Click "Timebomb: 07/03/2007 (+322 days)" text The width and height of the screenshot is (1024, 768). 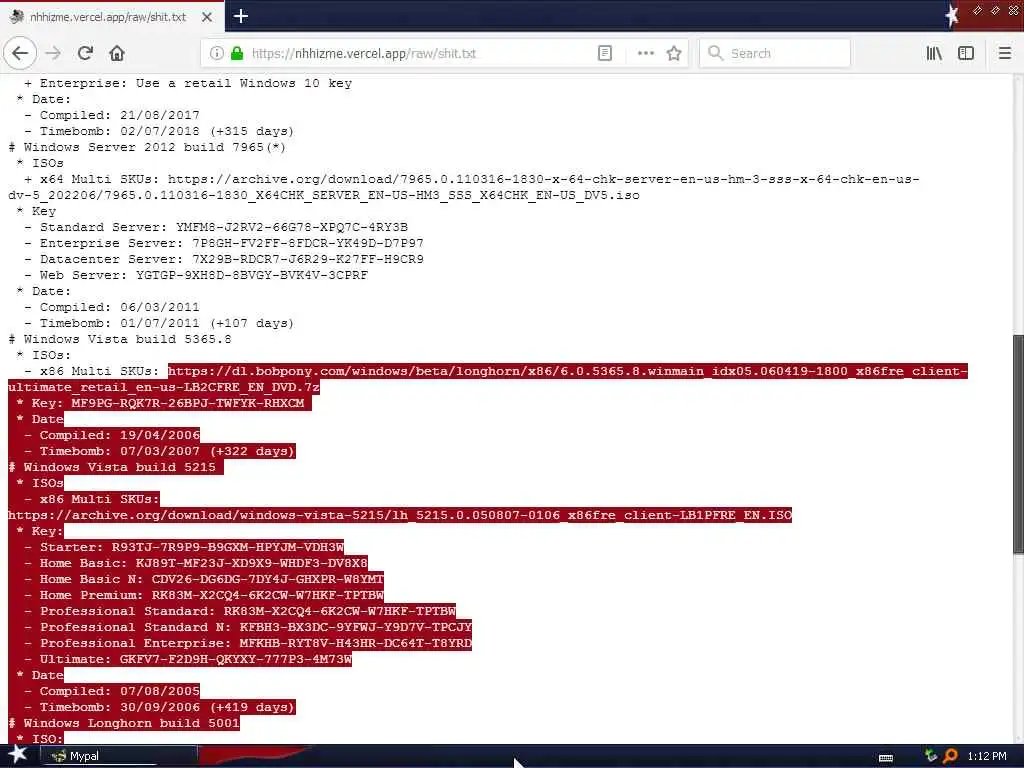167,451
